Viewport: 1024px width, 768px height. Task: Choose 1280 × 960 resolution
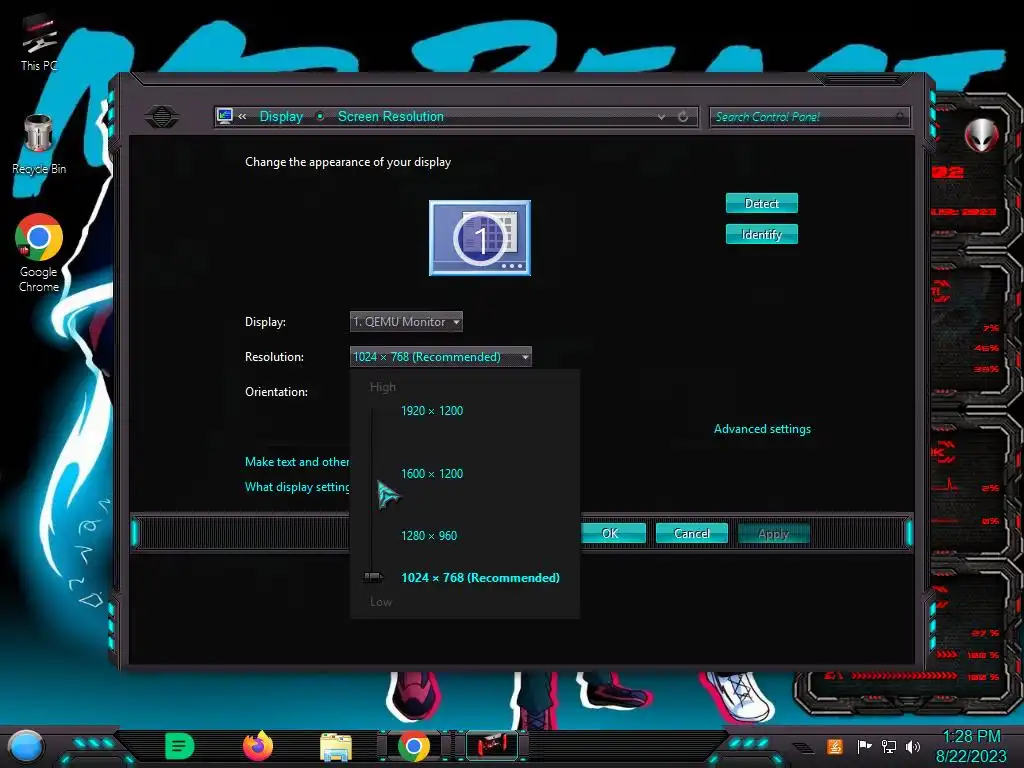pyautogui.click(x=429, y=536)
